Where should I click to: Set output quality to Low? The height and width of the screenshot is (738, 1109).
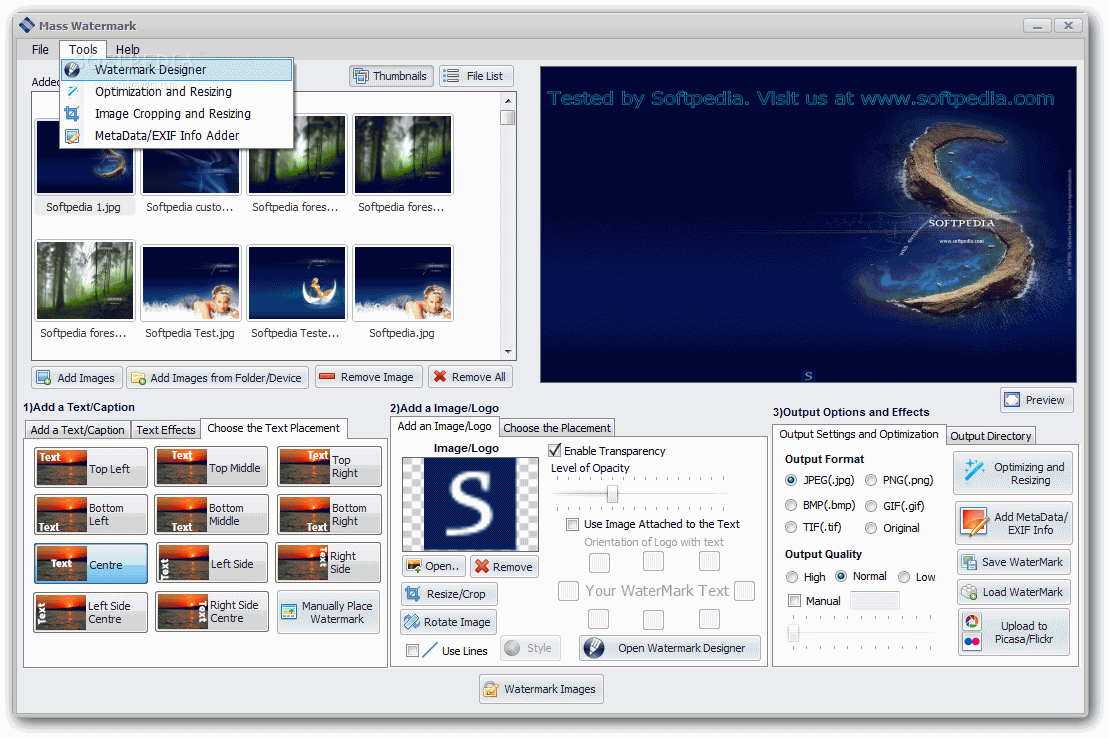pos(904,577)
